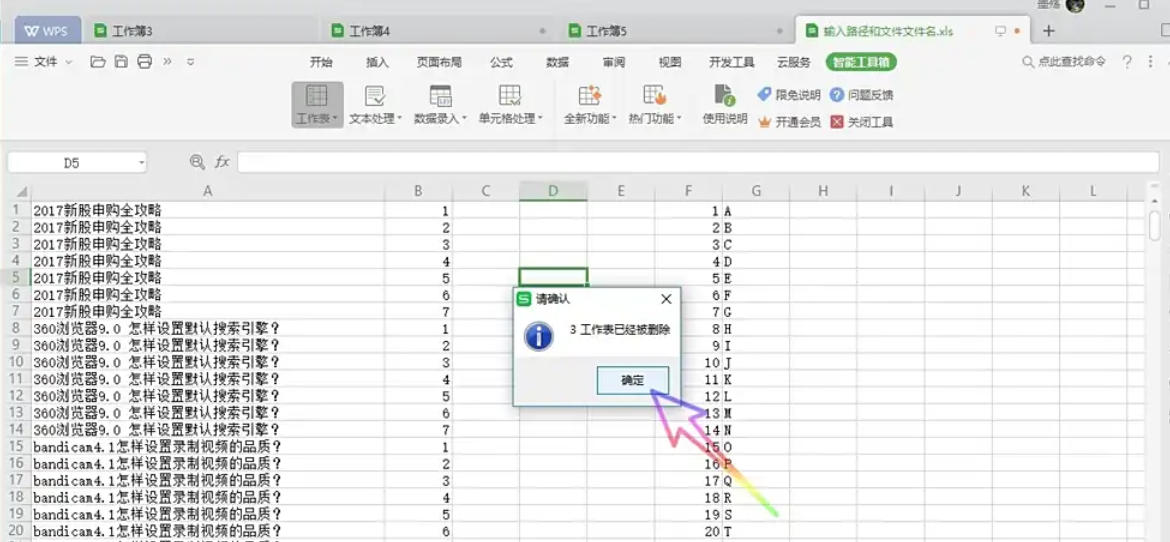Click the WPS home tab

tap(47, 31)
